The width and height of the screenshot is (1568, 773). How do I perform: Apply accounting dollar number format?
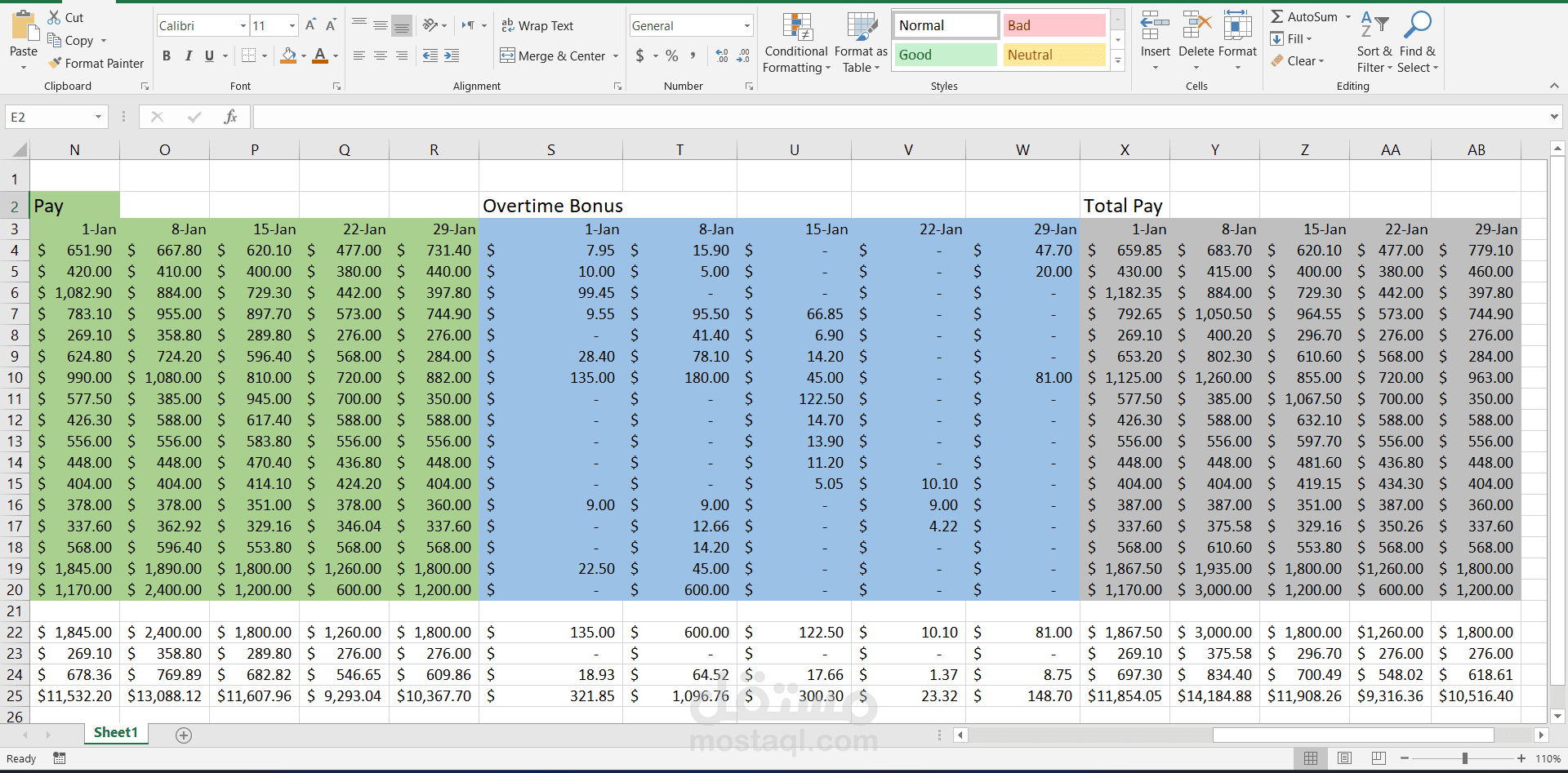pos(640,56)
